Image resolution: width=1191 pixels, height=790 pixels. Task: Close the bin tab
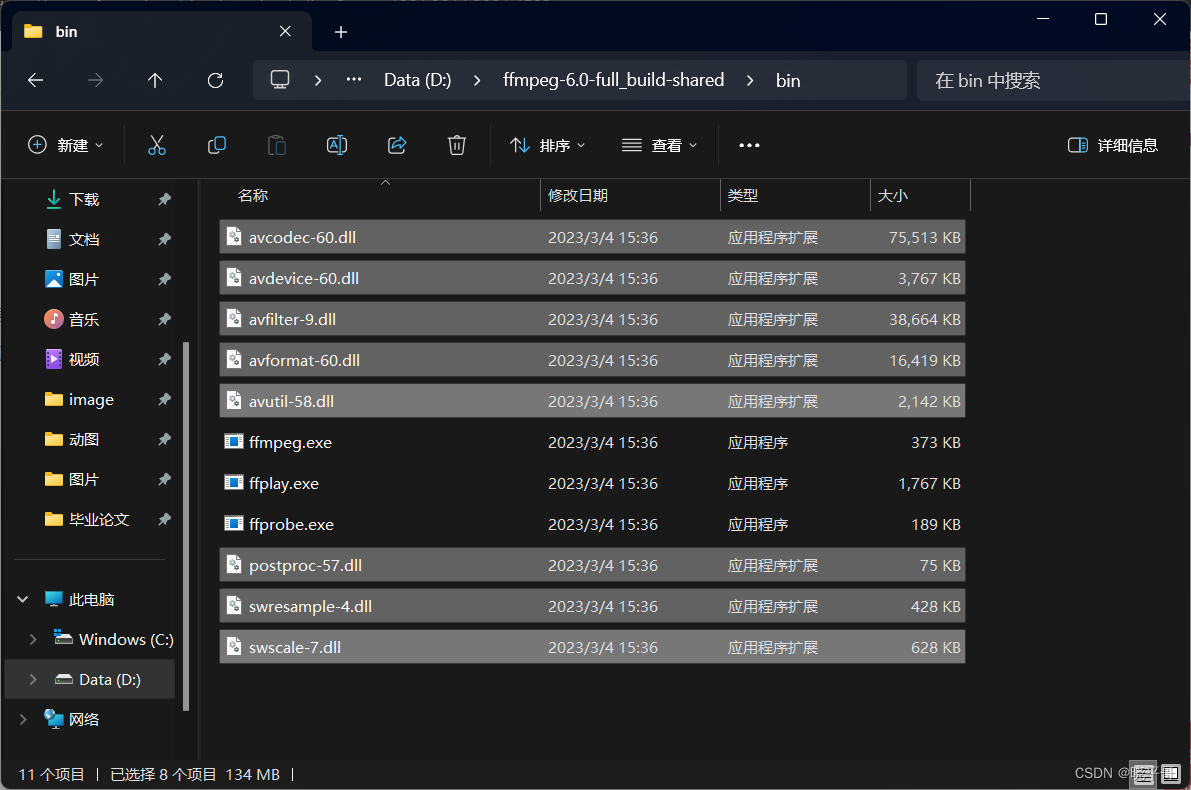[285, 31]
